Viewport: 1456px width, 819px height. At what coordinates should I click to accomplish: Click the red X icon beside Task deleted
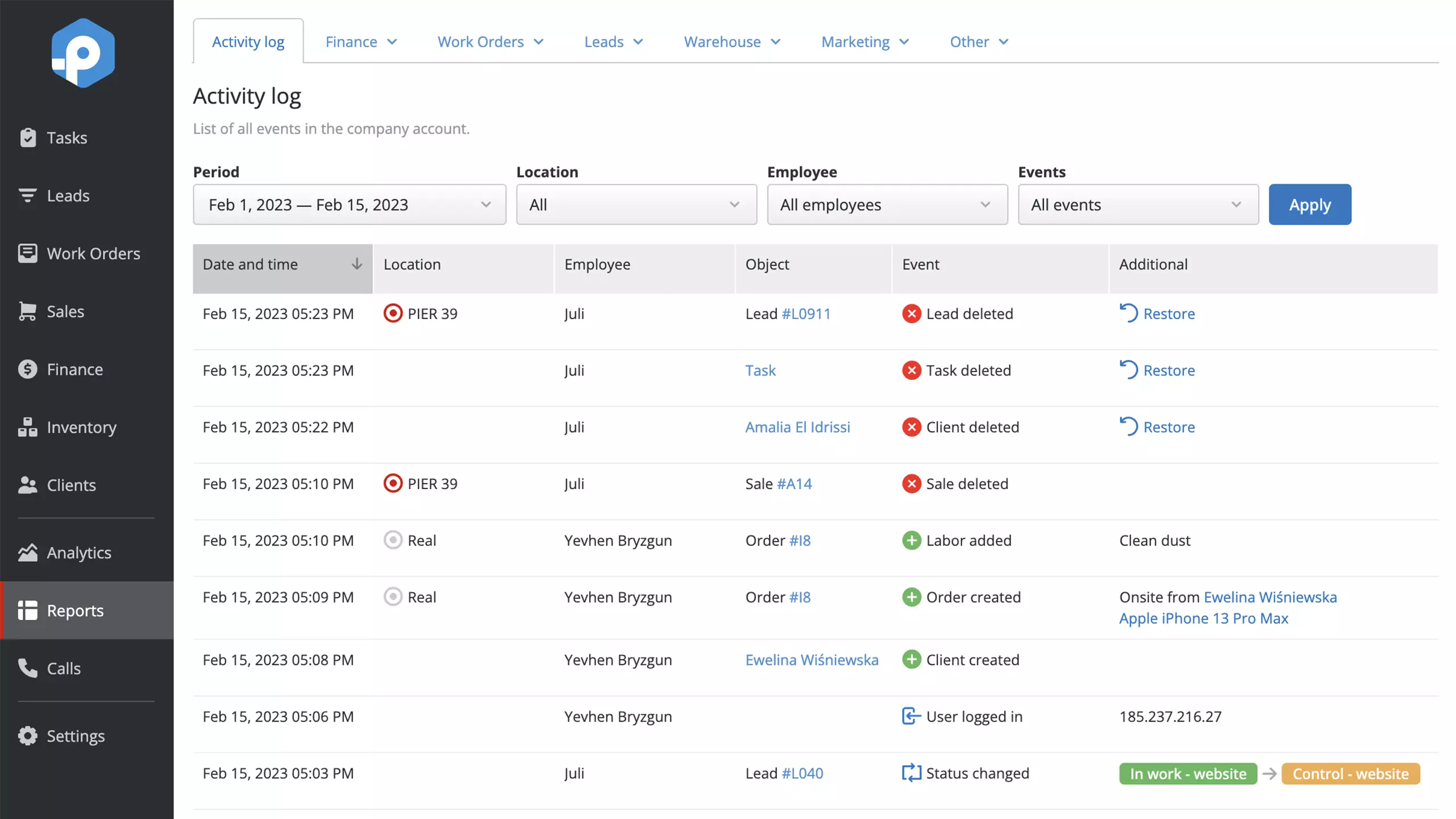click(x=911, y=370)
